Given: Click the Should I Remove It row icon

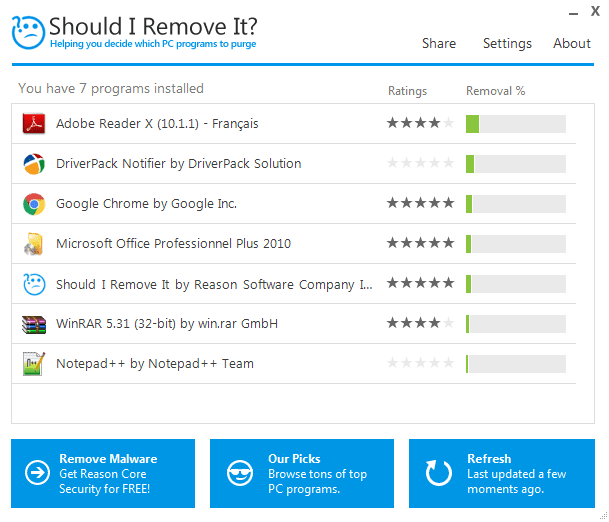Looking at the screenshot, I should (x=34, y=284).
